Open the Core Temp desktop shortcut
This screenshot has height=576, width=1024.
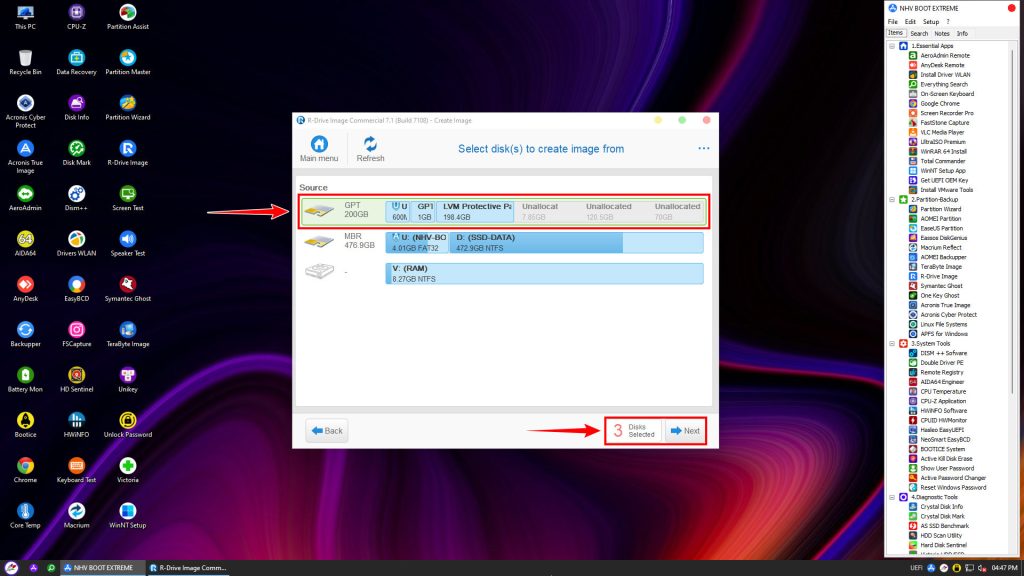25,515
